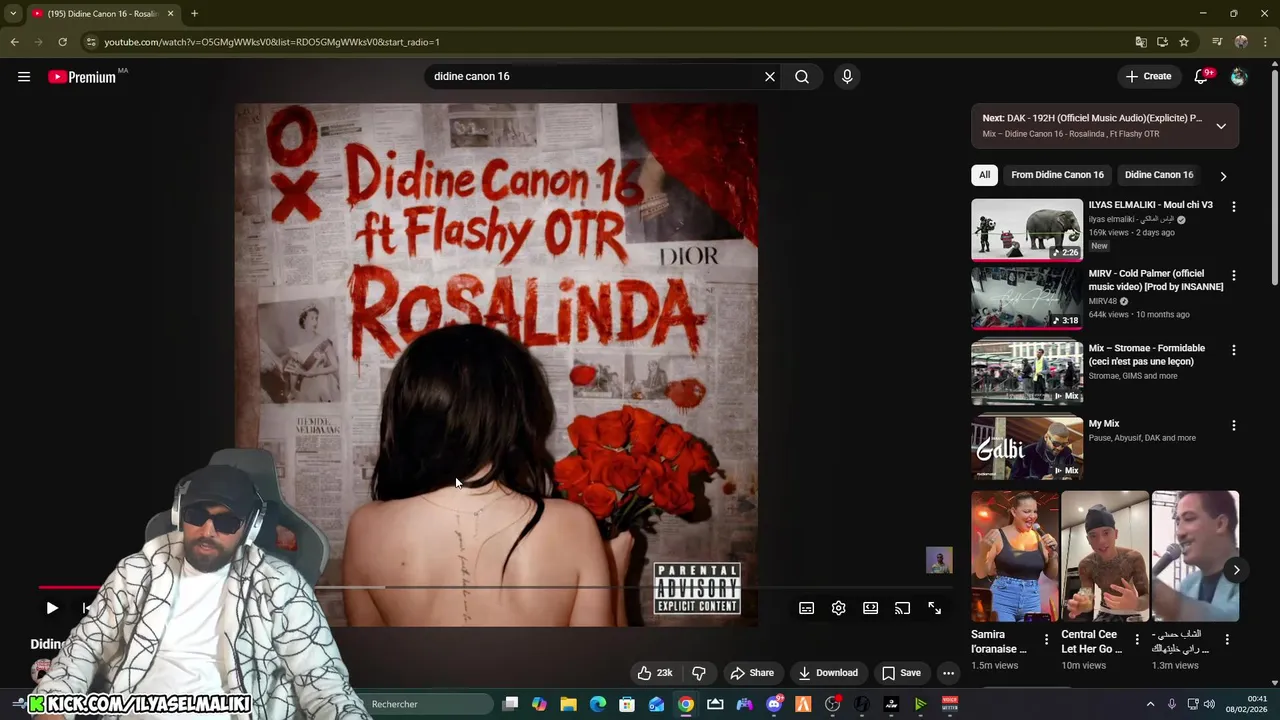This screenshot has height=720, width=1280.
Task: Open the video player settings gear
Action: point(839,608)
